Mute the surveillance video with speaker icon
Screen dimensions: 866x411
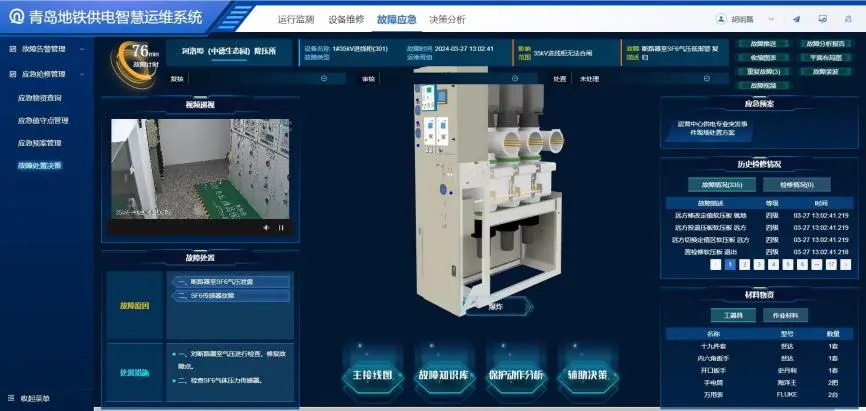pos(266,228)
